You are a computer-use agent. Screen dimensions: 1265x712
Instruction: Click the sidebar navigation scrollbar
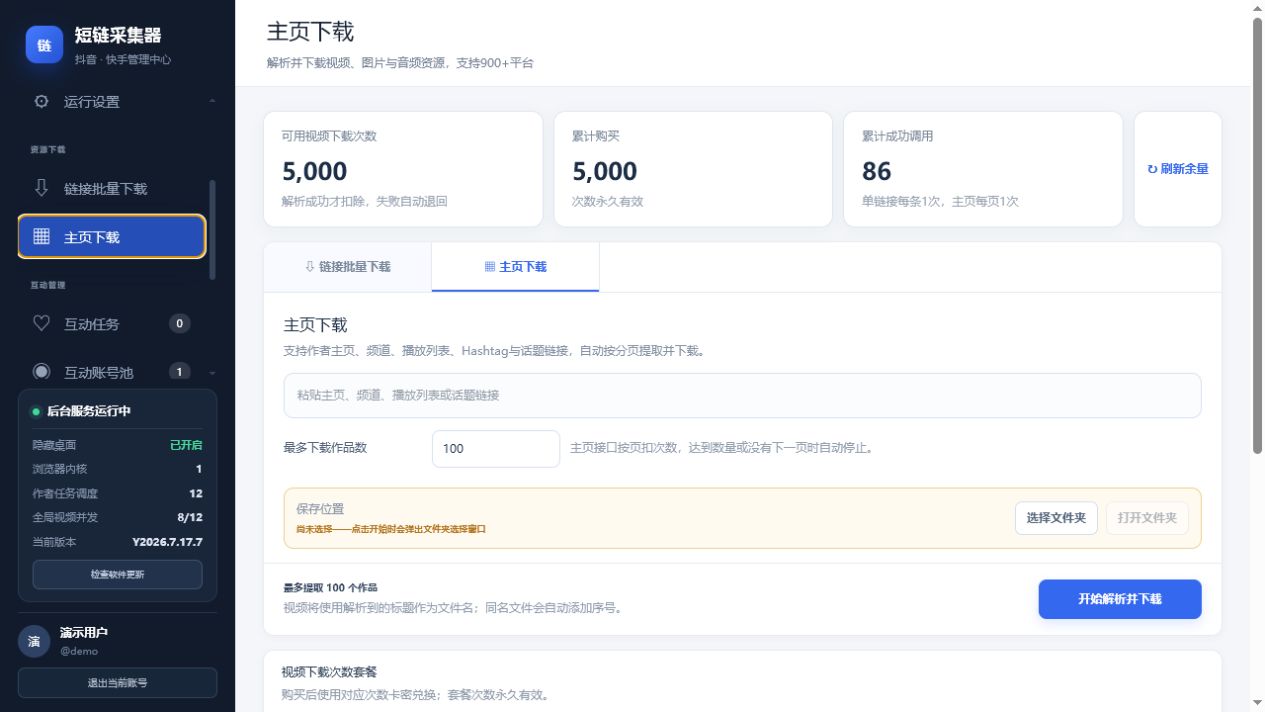212,230
